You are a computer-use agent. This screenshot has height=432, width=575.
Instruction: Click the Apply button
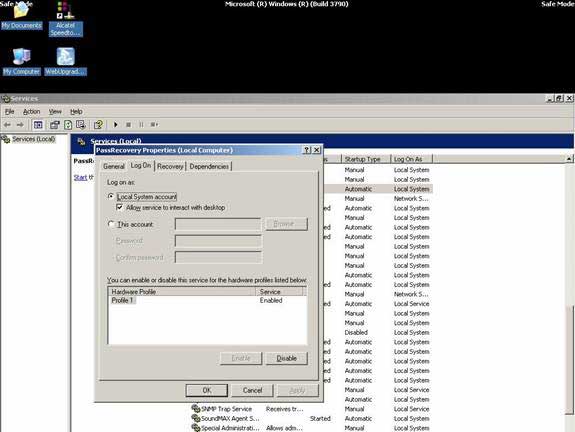[297, 390]
